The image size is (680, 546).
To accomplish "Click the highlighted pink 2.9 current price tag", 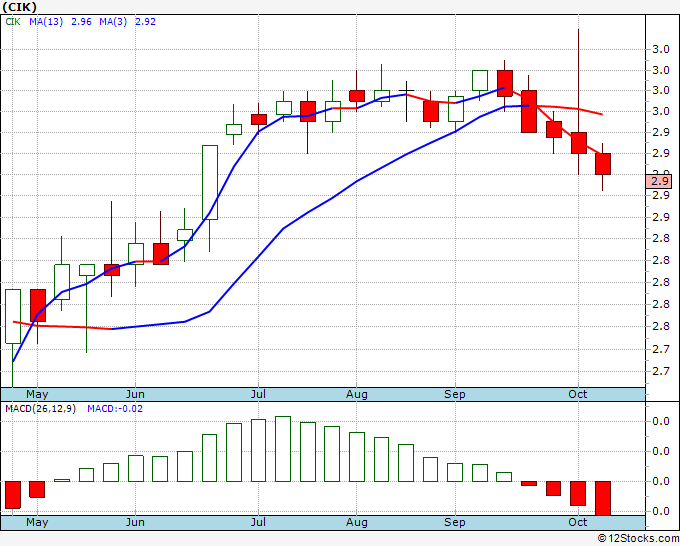I will click(x=659, y=181).
